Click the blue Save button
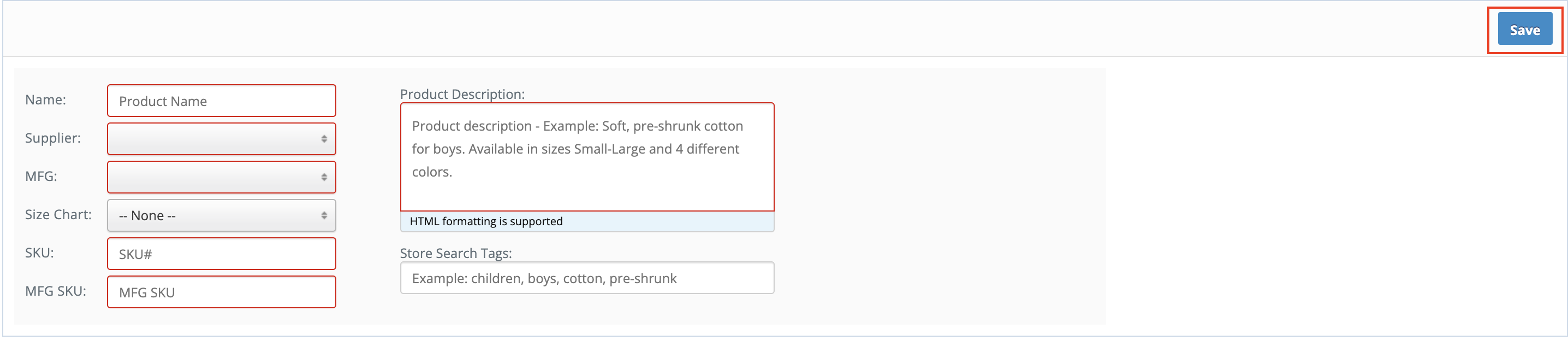The width and height of the screenshot is (1568, 340). pos(1524,30)
